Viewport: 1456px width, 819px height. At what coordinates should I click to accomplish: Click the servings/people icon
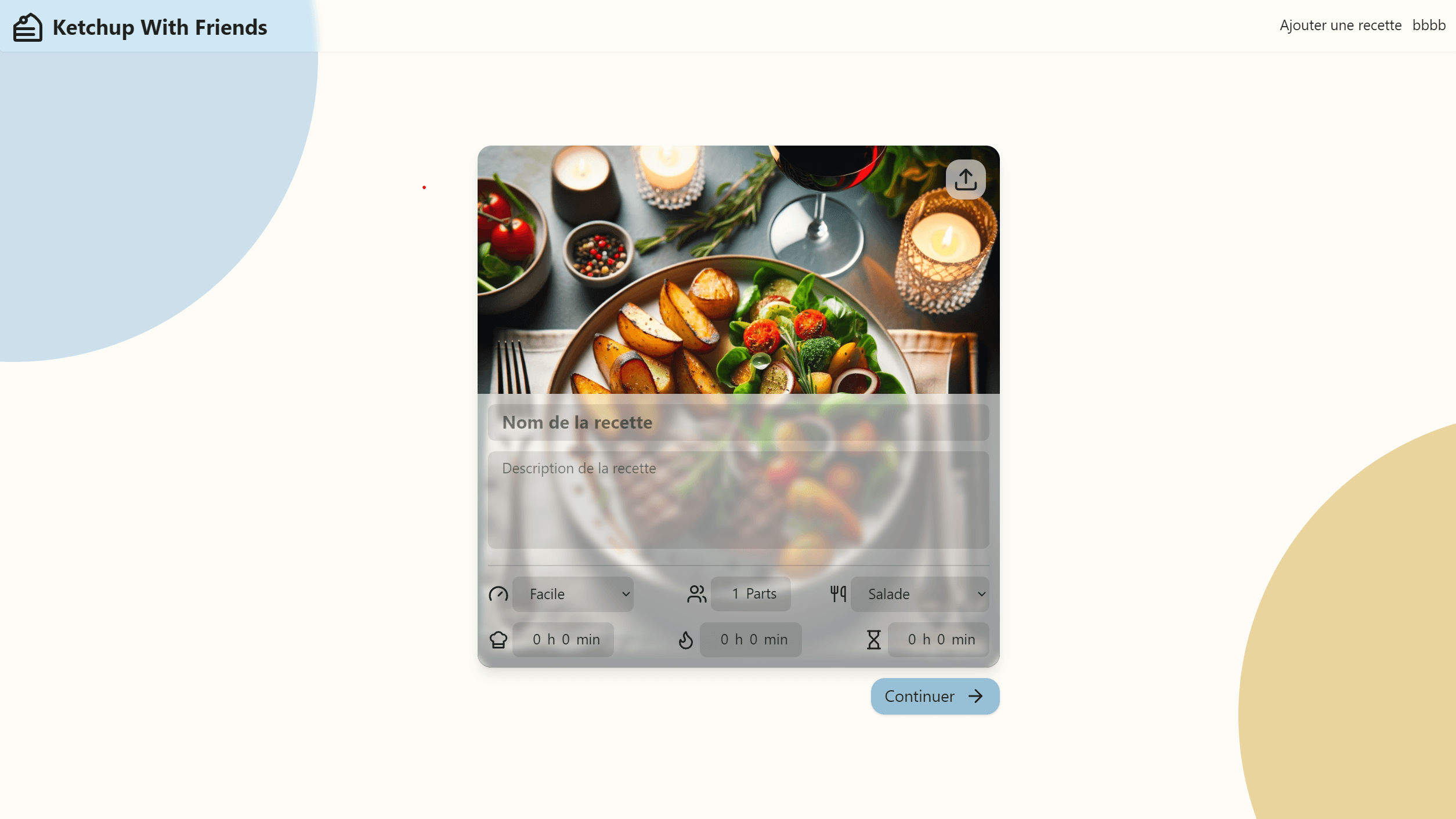tap(697, 594)
